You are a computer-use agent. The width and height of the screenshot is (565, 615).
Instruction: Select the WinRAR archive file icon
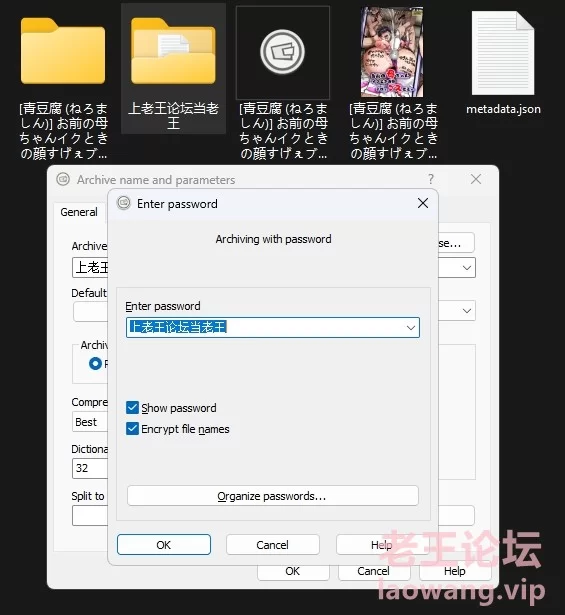[283, 52]
